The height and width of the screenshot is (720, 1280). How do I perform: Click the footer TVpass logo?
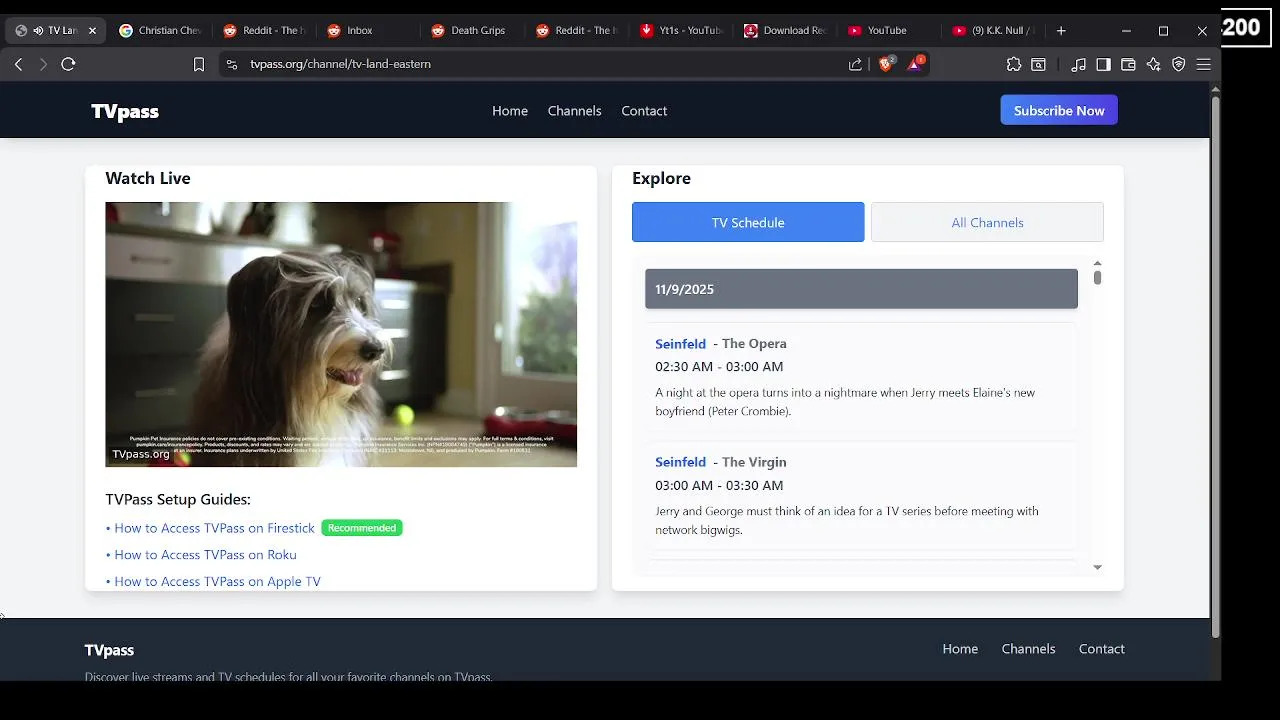109,650
